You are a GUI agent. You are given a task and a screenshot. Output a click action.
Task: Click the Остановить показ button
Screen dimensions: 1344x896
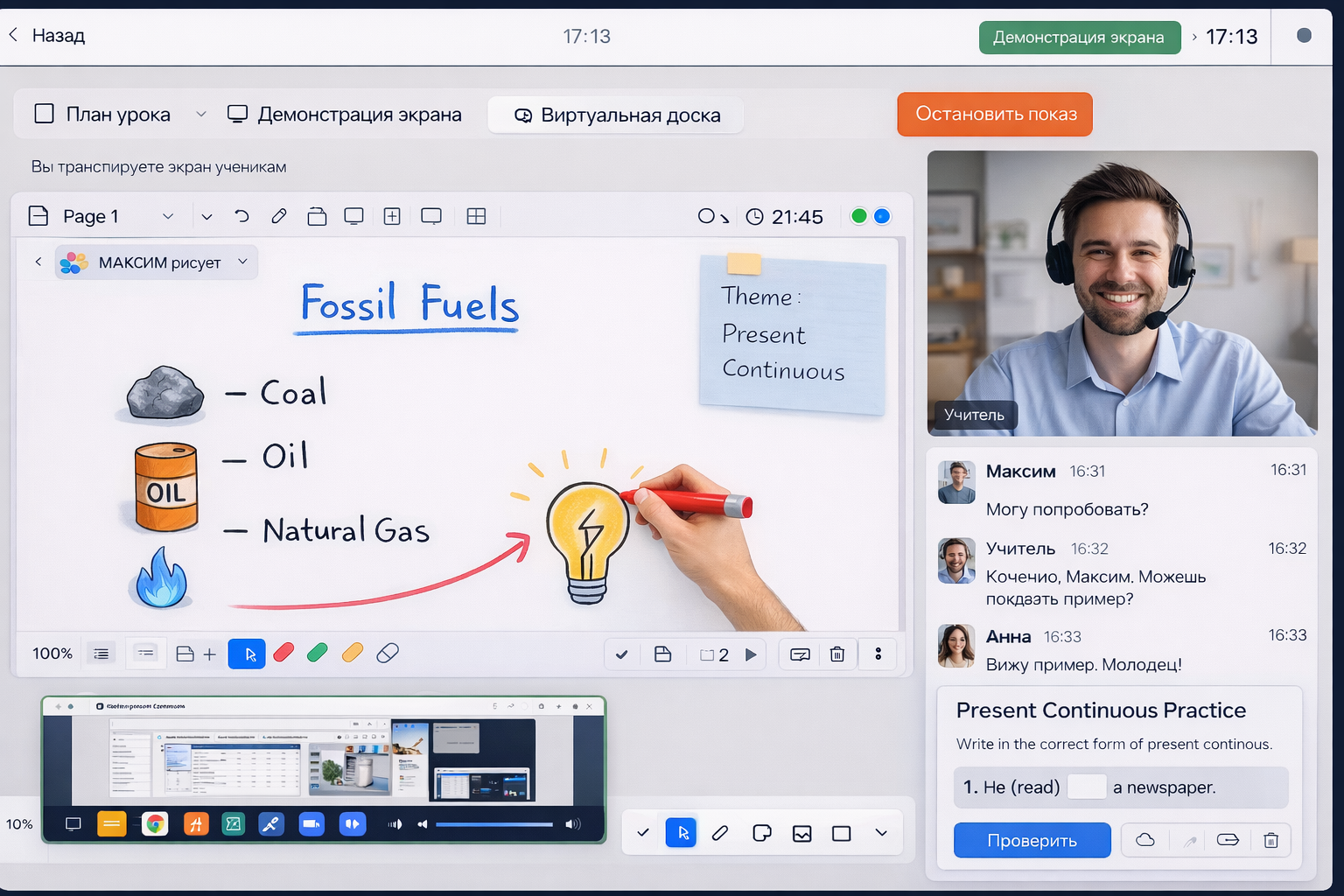tap(994, 114)
